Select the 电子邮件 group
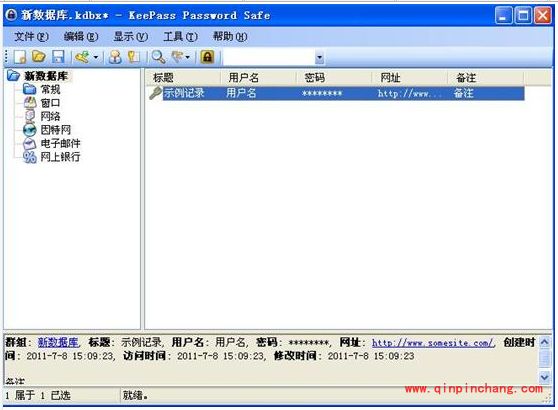The height and width of the screenshot is (410, 558). [x=60, y=143]
